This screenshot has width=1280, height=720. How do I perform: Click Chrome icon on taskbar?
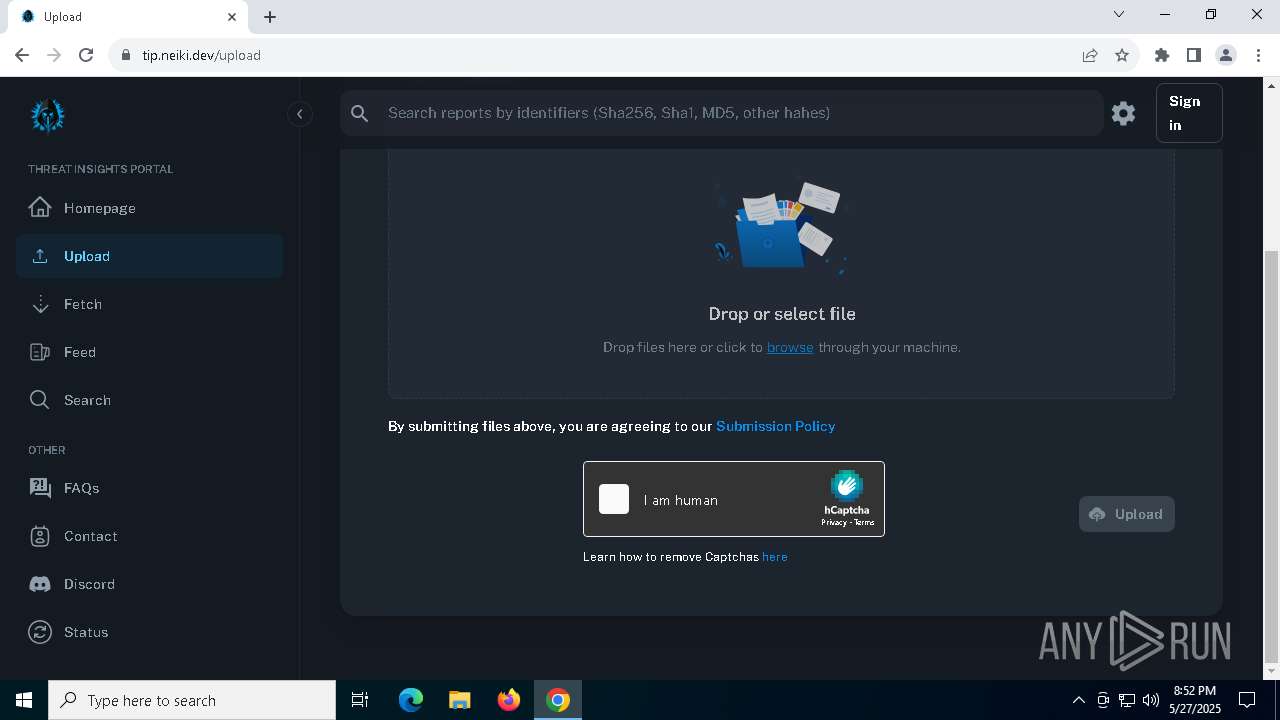(x=558, y=700)
